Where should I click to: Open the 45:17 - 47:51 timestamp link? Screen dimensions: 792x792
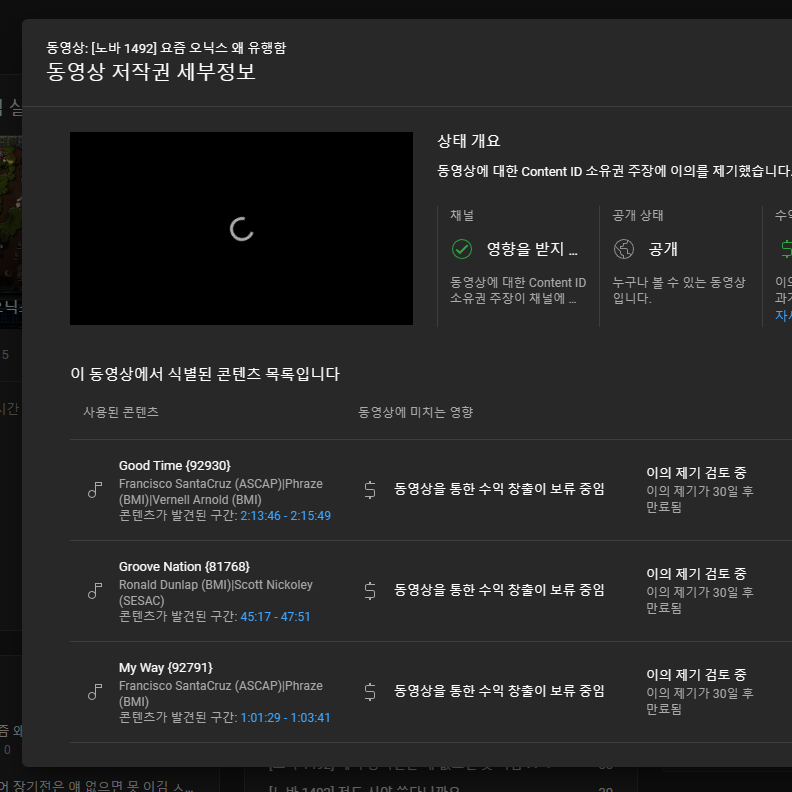[x=275, y=617]
